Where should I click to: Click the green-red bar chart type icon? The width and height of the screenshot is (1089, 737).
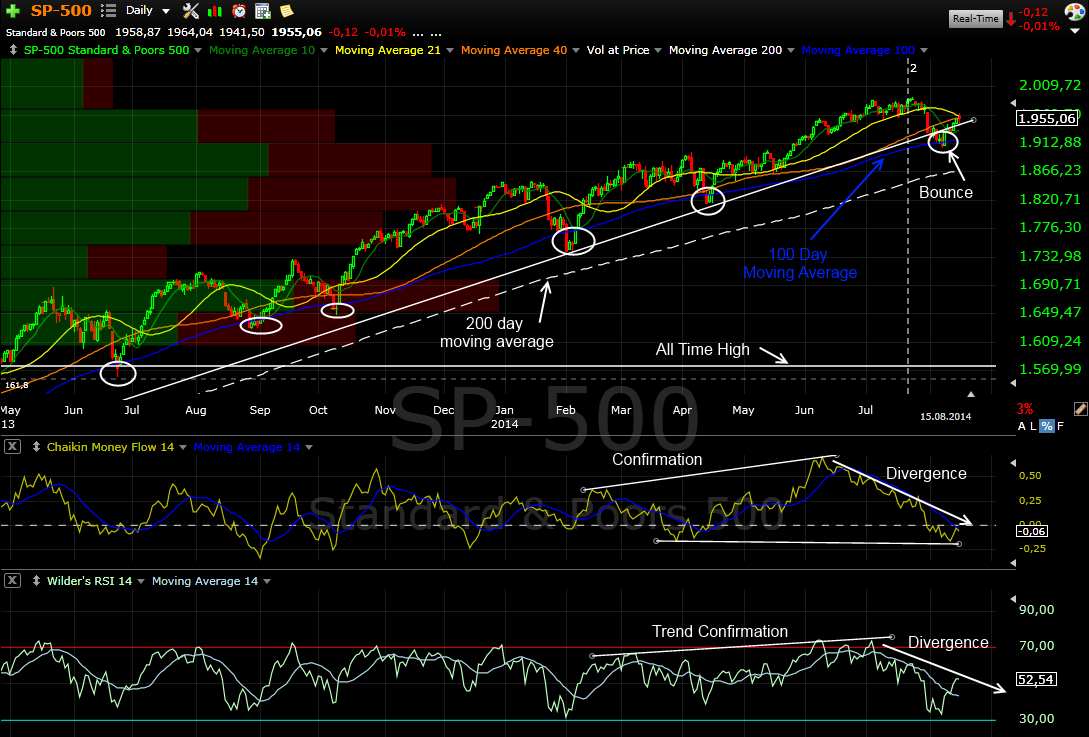[x=215, y=11]
